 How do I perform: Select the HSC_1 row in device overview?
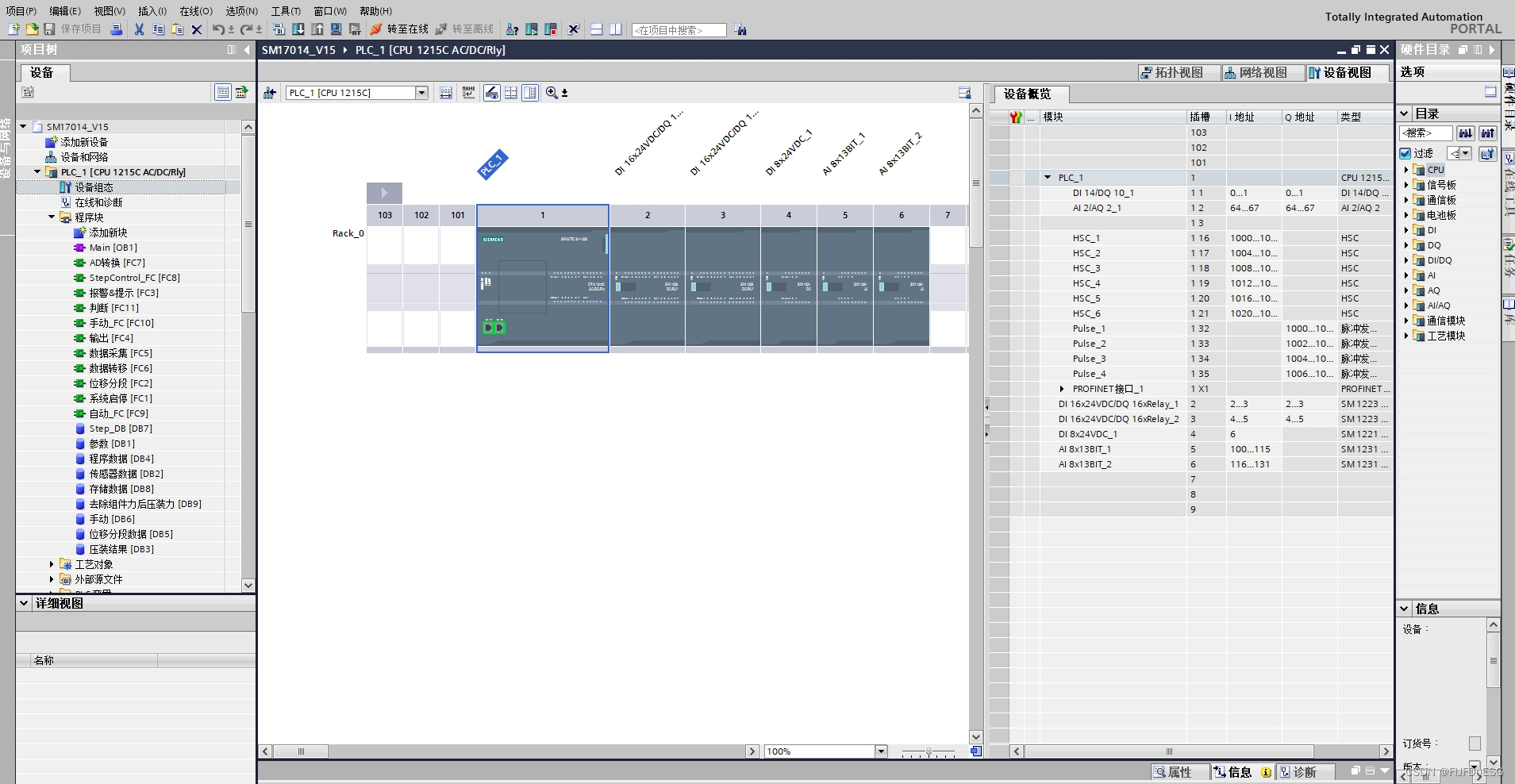point(1190,238)
